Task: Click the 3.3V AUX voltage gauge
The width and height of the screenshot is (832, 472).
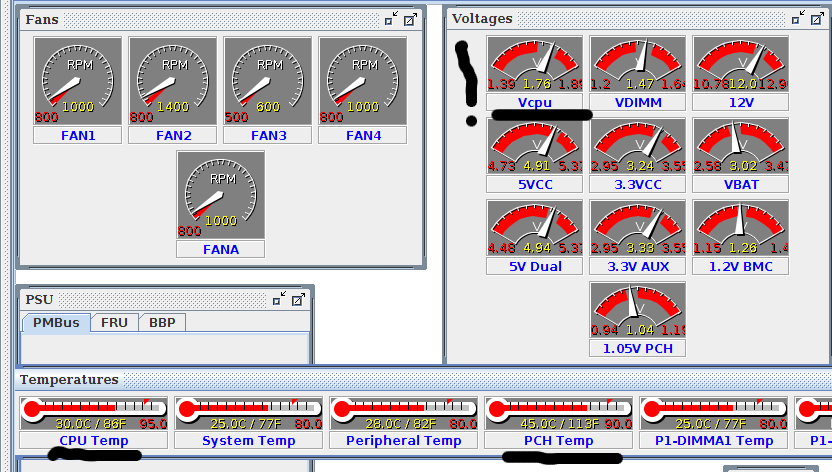Action: click(637, 228)
